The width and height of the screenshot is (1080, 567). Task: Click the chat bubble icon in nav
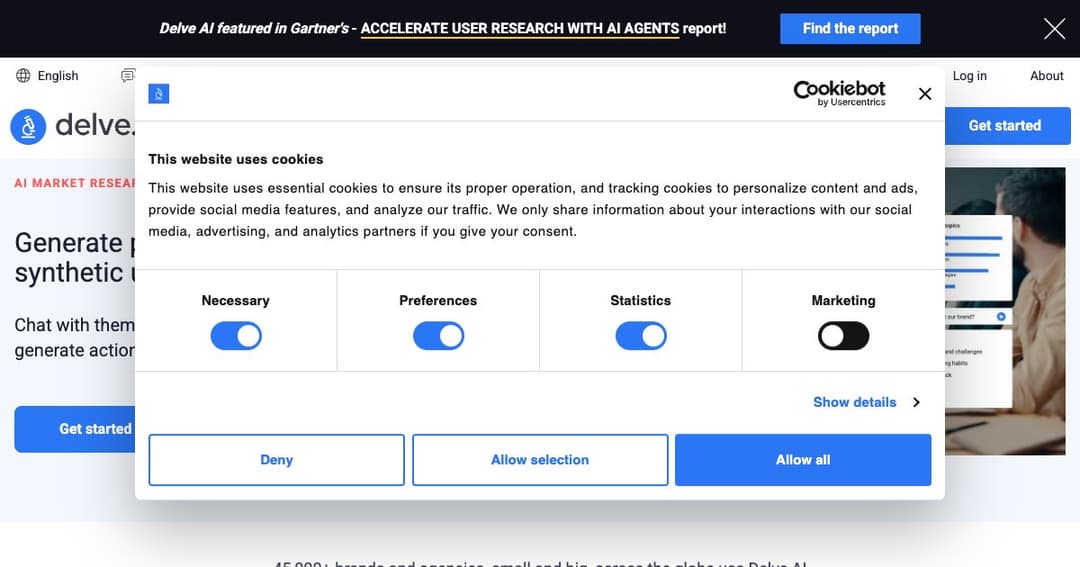(128, 76)
